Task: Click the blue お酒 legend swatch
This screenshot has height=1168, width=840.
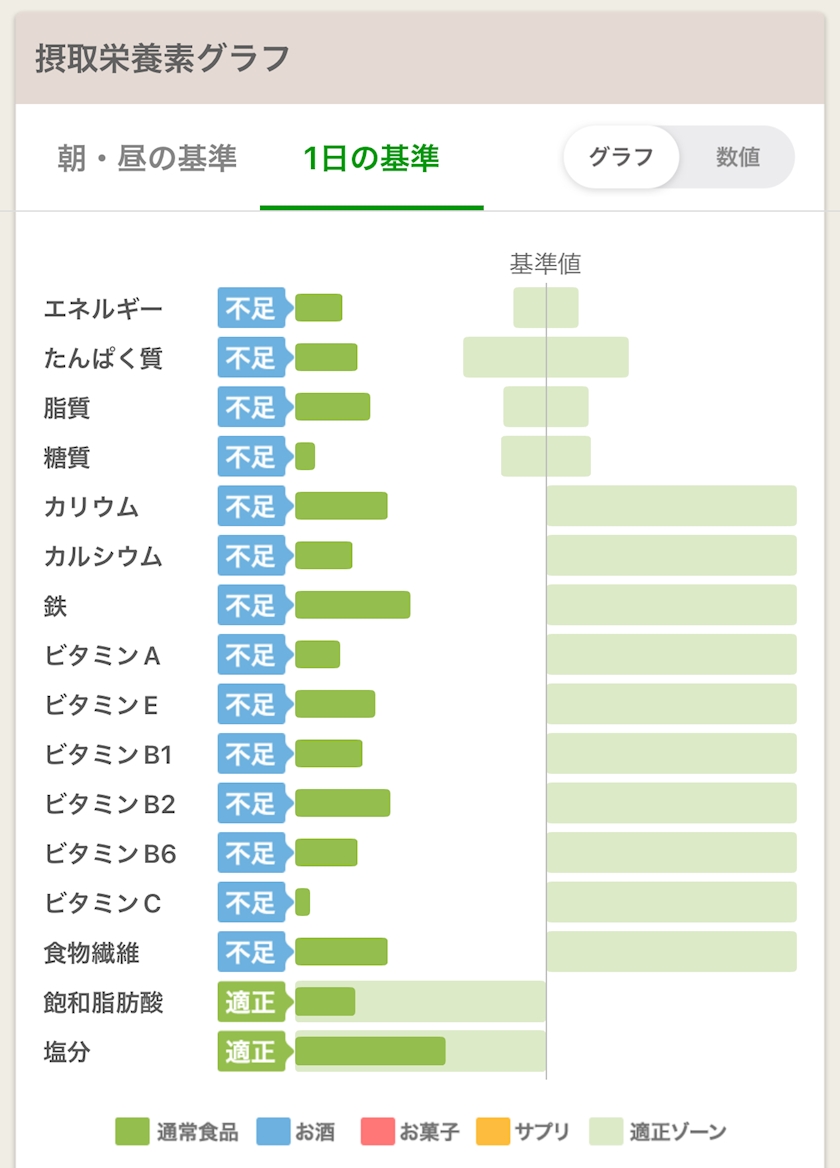Action: click(x=273, y=1132)
